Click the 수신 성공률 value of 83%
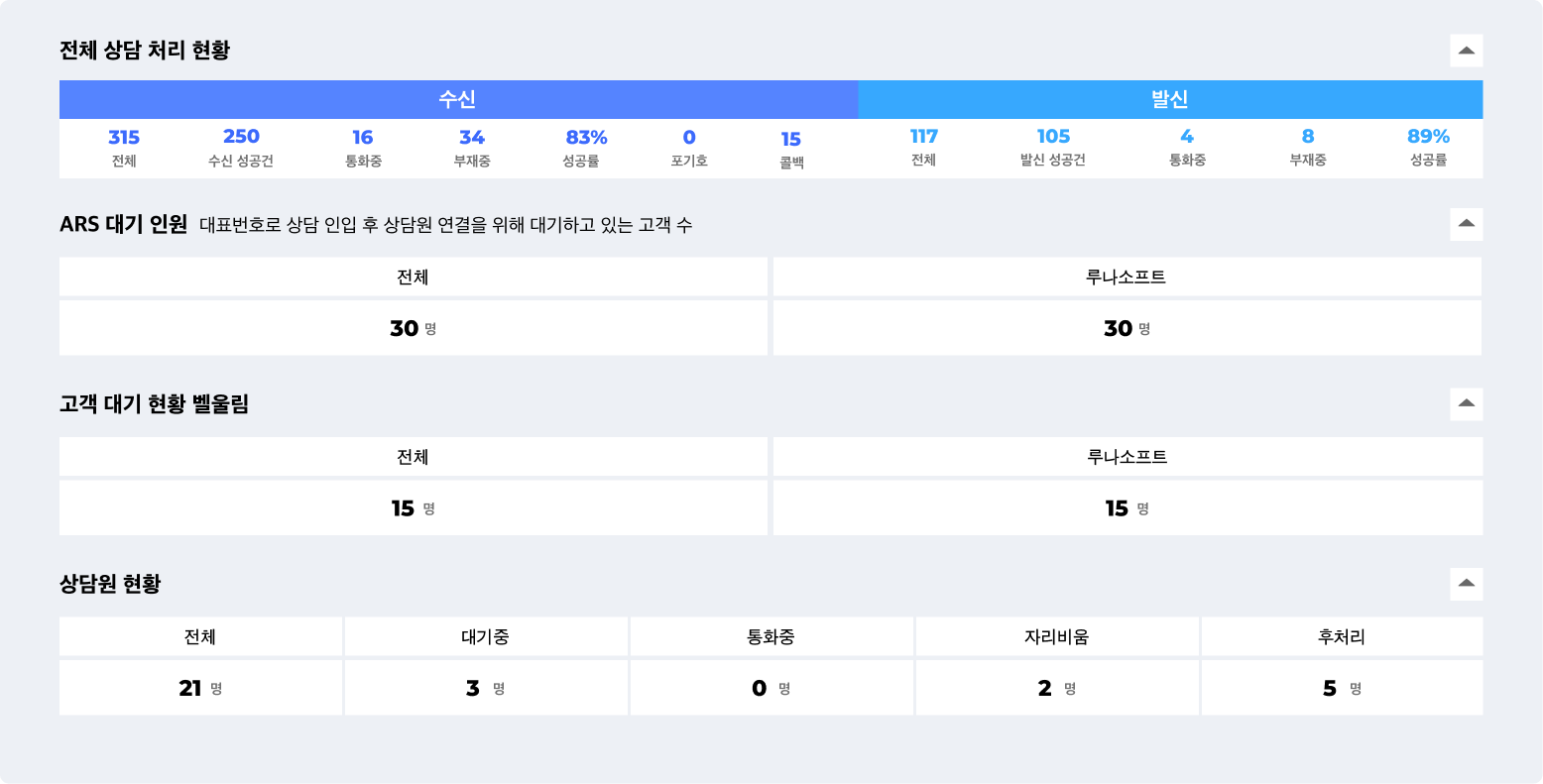 [586, 138]
